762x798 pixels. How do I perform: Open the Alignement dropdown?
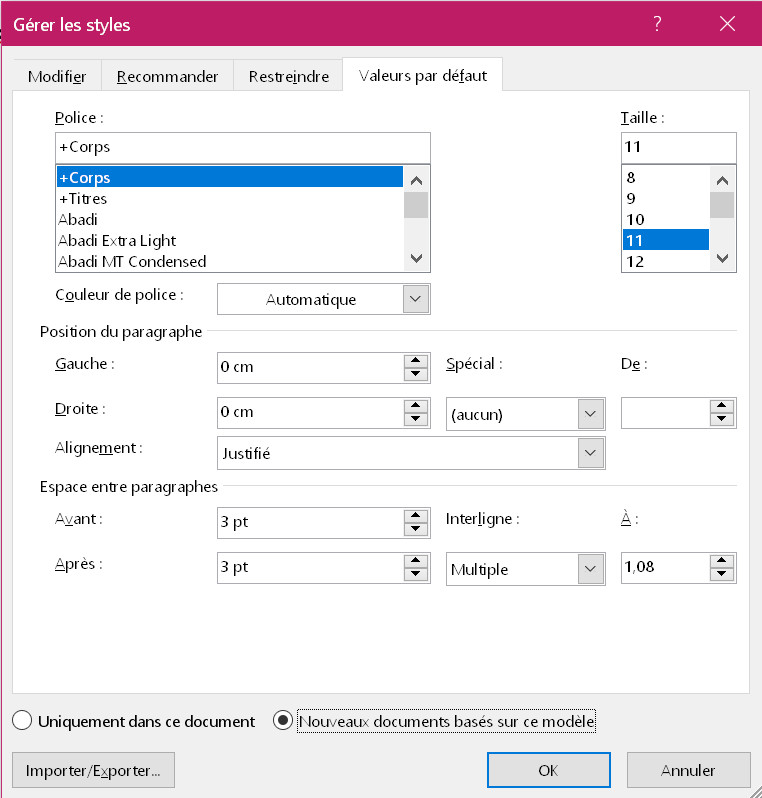tap(591, 454)
